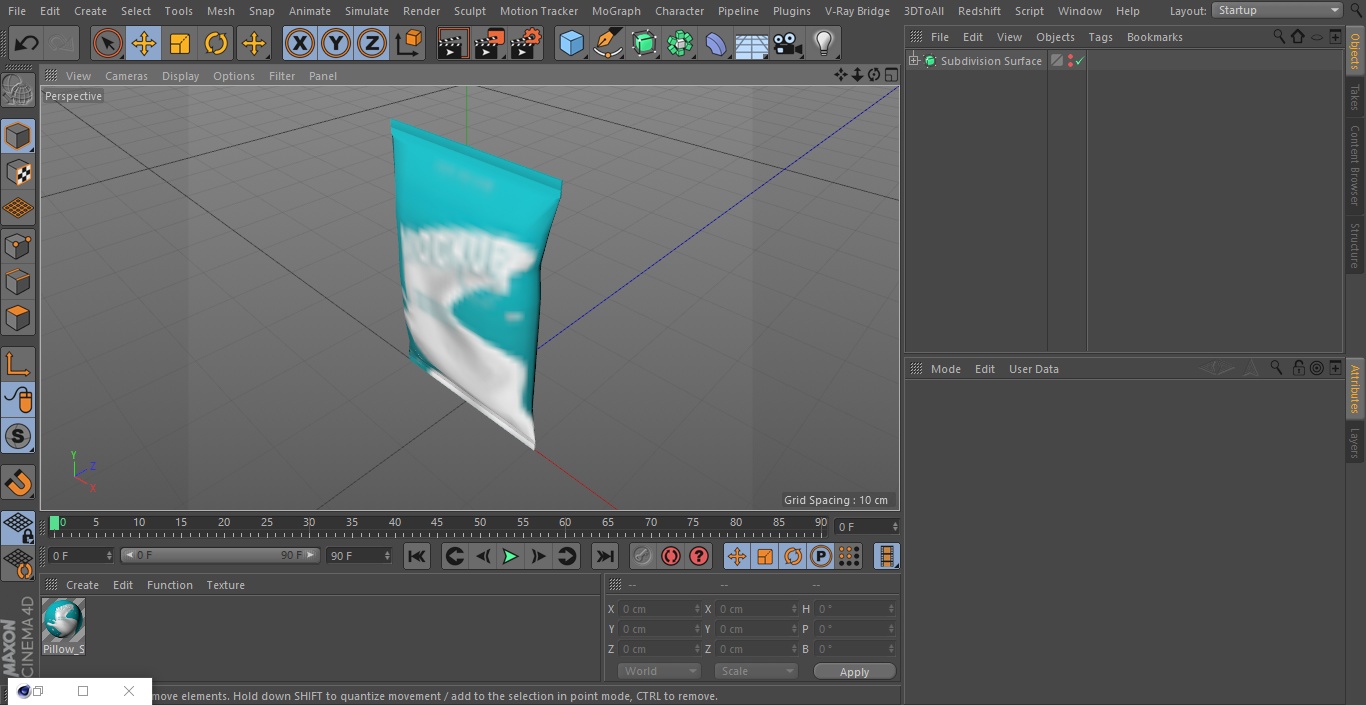Enable Texture mode checker cube icon
Screen dimensions: 1366x705
[x=18, y=172]
